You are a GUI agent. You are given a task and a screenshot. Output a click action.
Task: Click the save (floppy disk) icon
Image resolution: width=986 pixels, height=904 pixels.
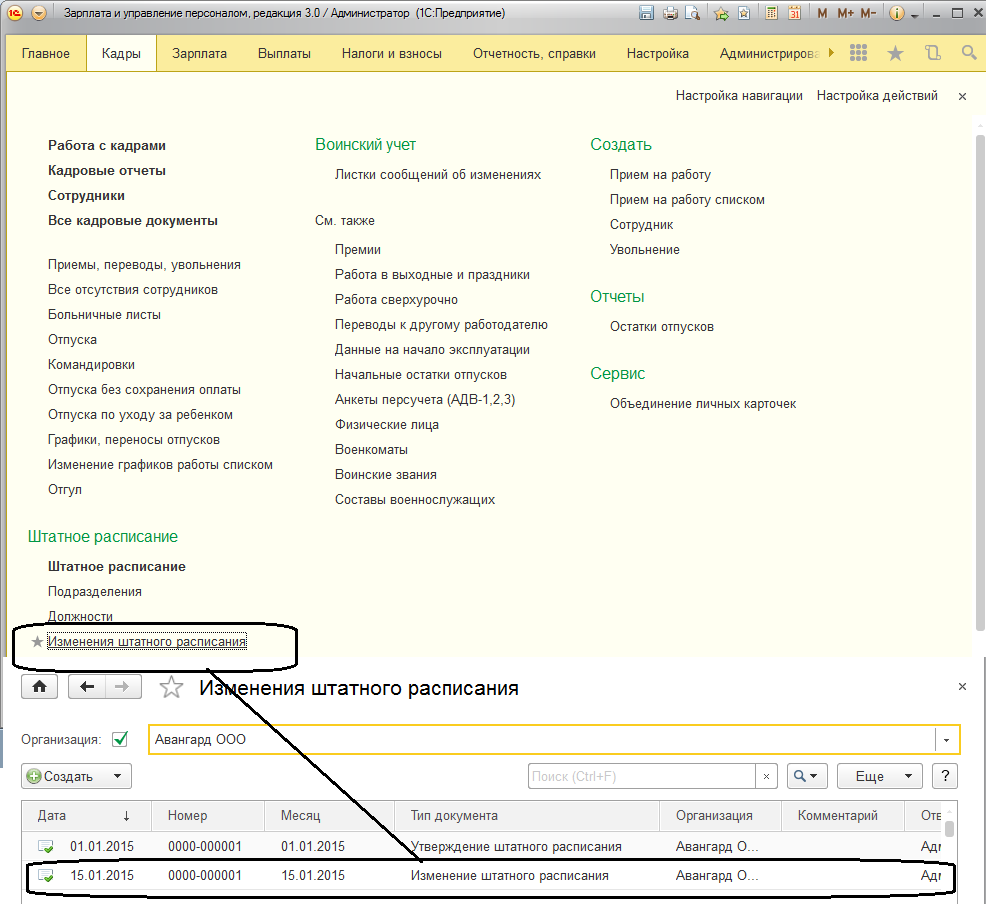click(646, 14)
